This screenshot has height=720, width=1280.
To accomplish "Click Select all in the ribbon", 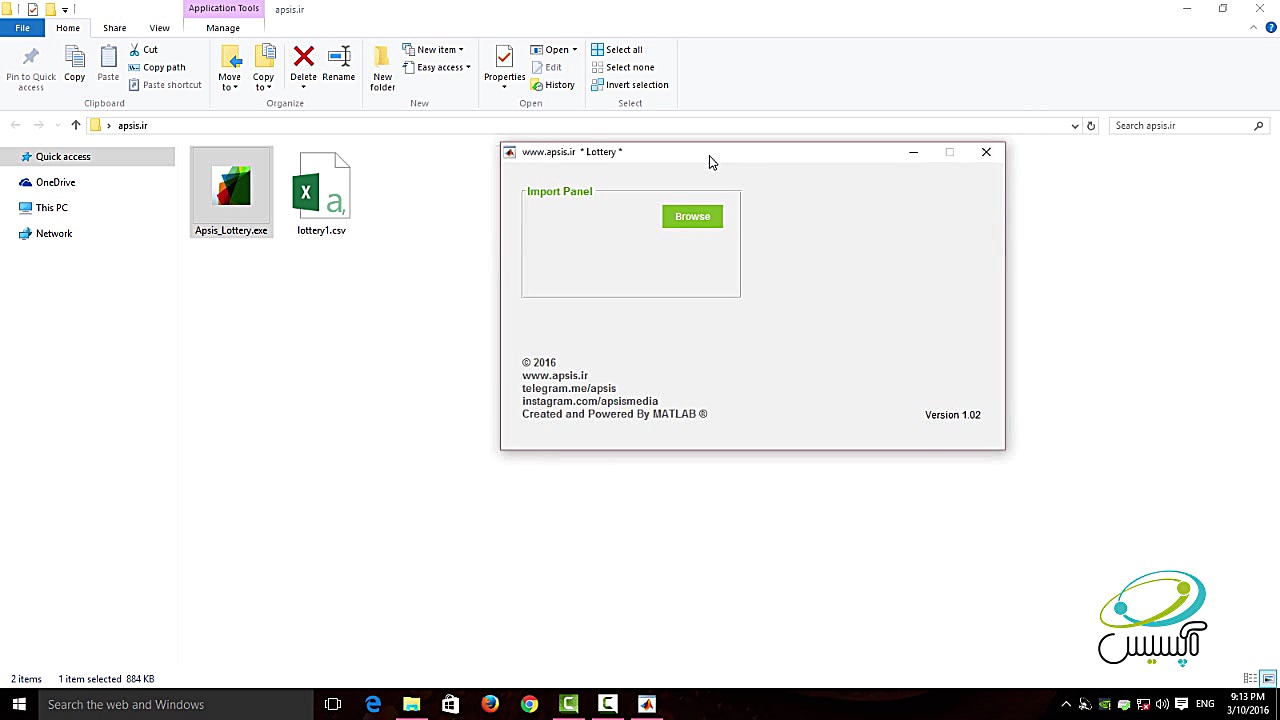I will point(617,49).
